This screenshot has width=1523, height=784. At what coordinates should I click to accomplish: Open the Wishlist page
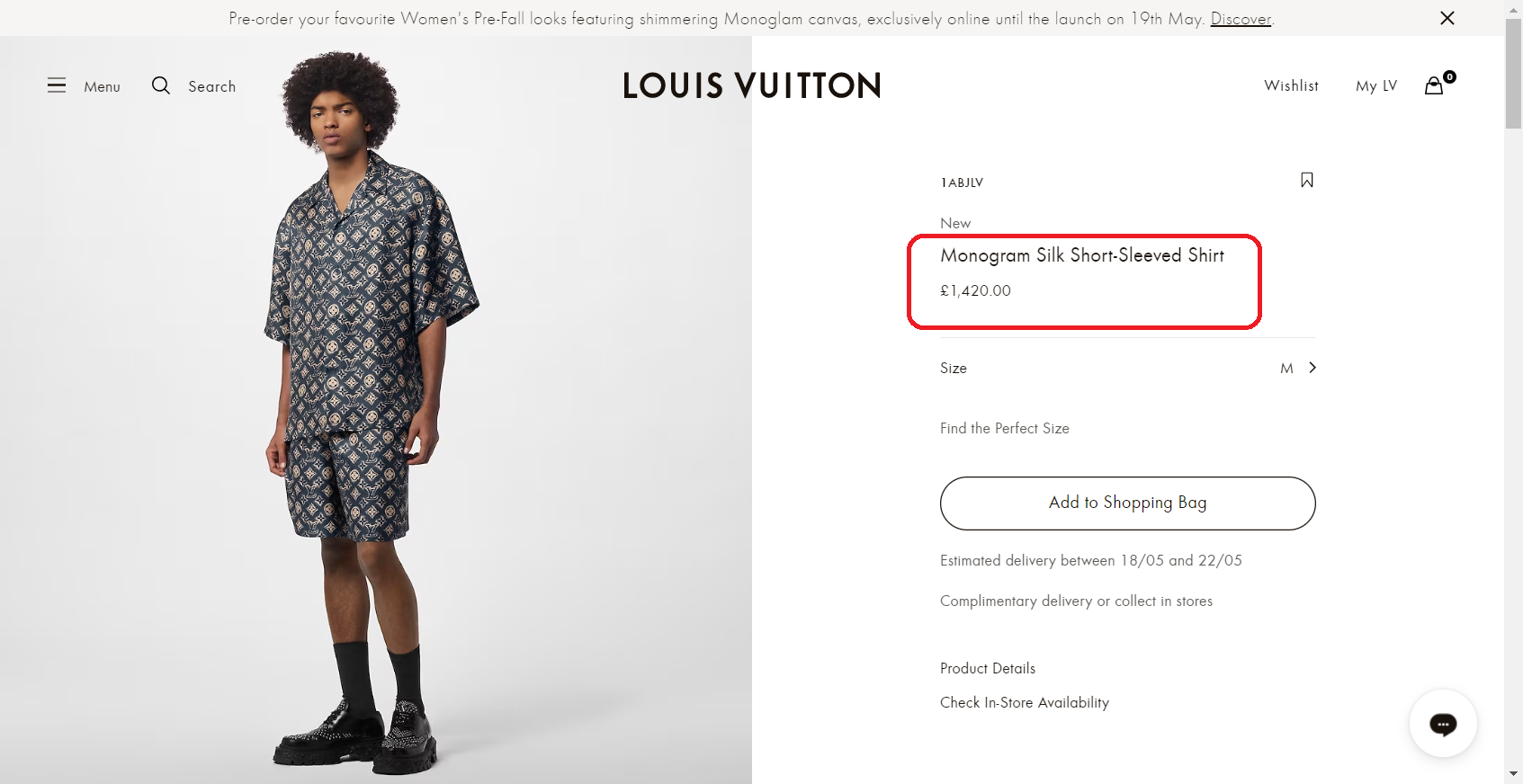[x=1291, y=85]
